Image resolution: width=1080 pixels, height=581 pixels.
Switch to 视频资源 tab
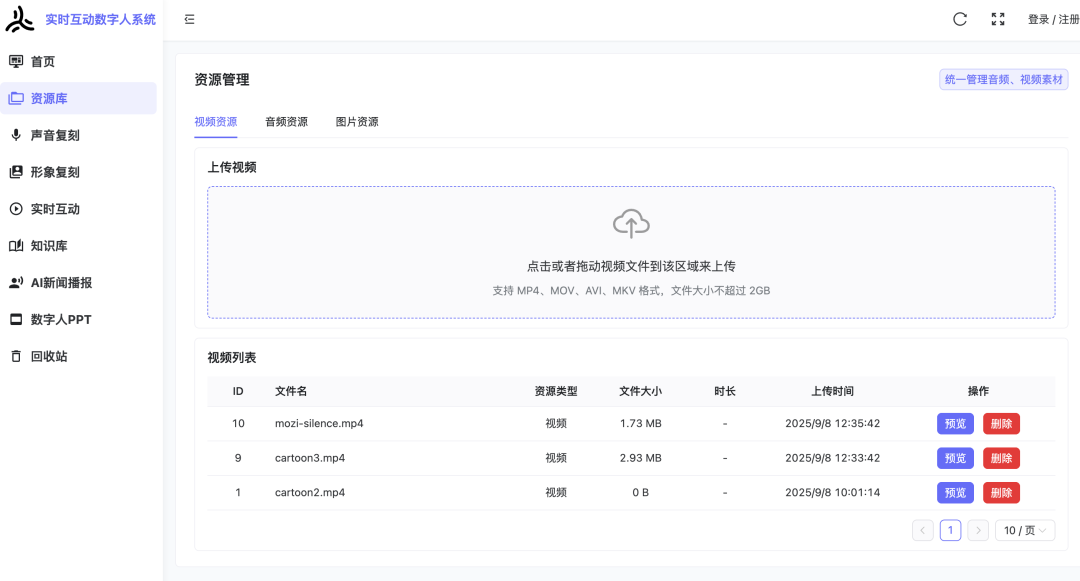[216, 122]
